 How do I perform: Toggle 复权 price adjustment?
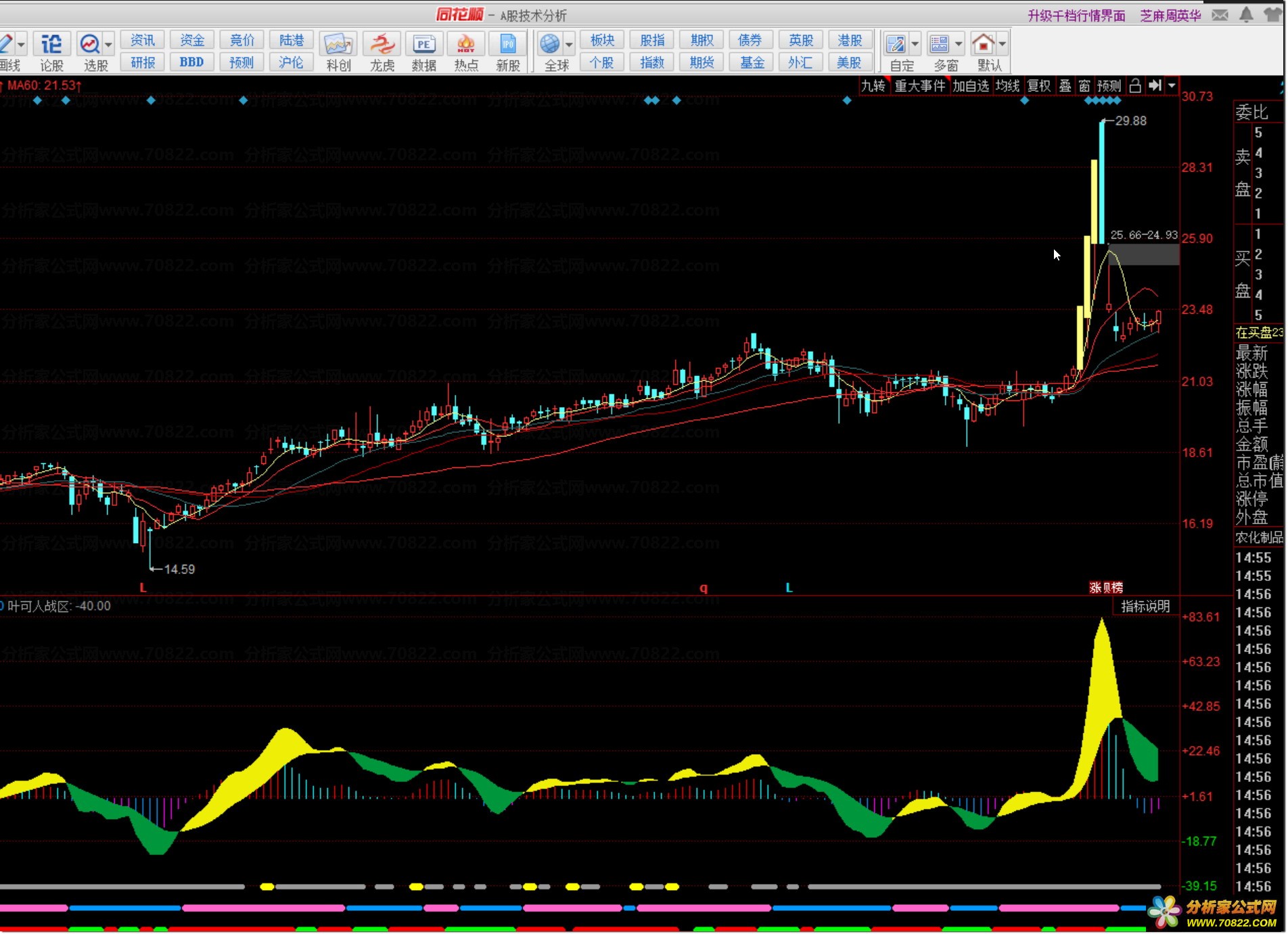tap(1039, 86)
